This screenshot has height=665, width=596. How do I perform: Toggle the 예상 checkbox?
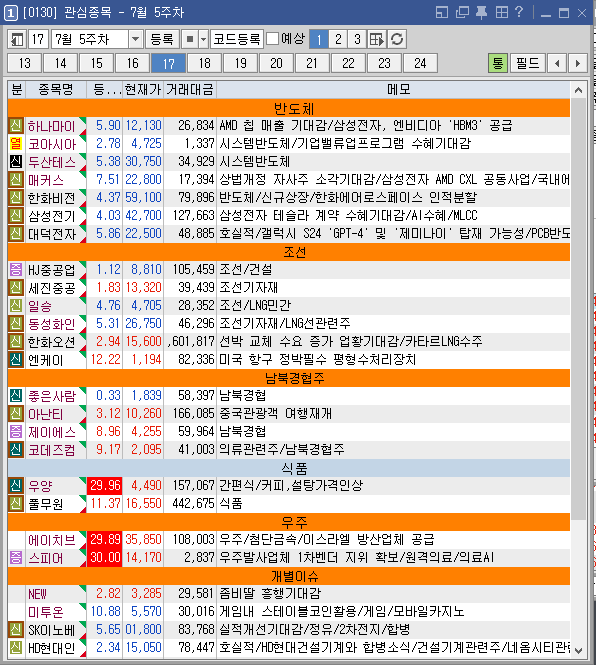(x=272, y=39)
